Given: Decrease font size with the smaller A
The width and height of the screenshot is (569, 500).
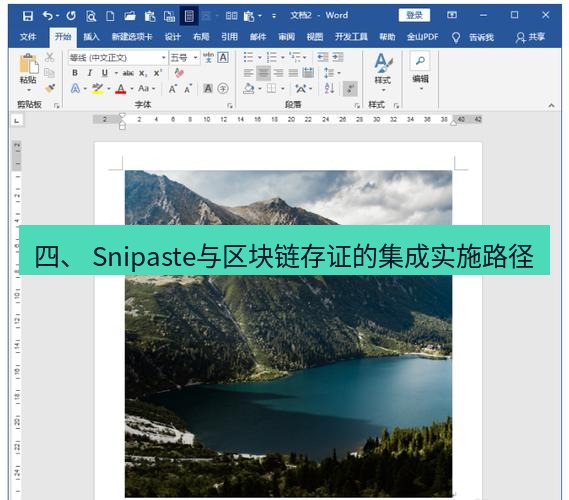Looking at the screenshot, I should [x=188, y=89].
